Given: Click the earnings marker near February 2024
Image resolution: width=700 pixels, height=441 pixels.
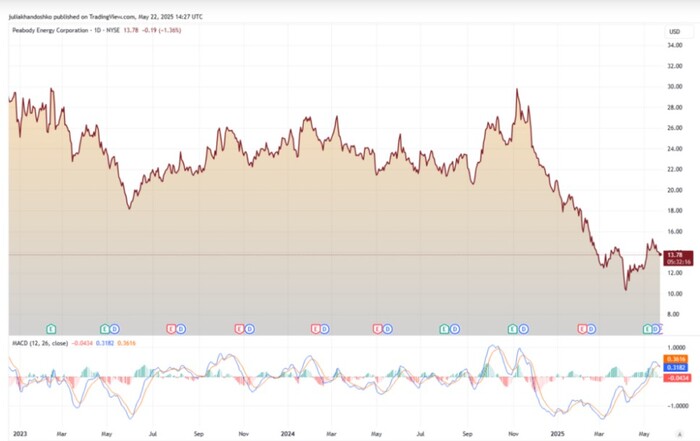Looking at the screenshot, I should (314, 328).
